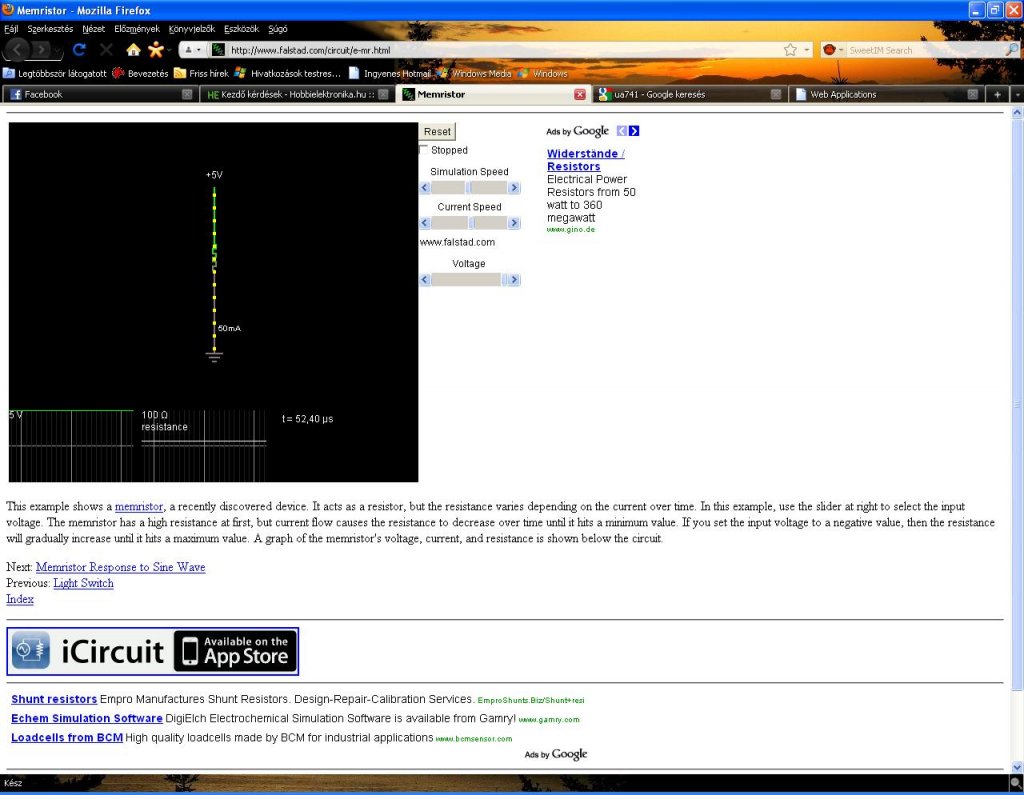This screenshot has width=1024, height=795.
Task: Go forward with the Forward arrow
Action: pyautogui.click(x=41, y=50)
